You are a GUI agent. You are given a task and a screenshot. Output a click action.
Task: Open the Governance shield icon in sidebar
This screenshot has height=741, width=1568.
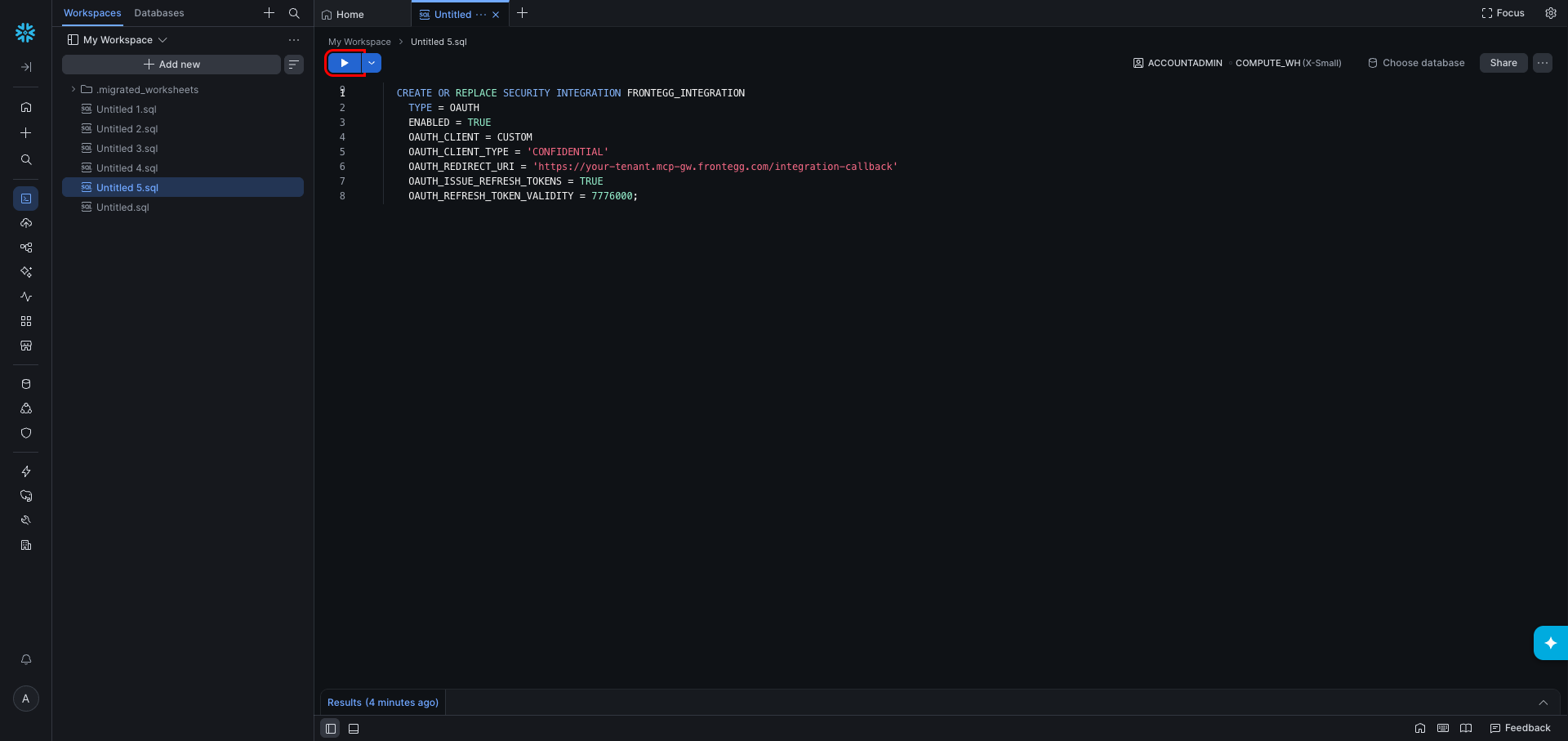(x=26, y=433)
